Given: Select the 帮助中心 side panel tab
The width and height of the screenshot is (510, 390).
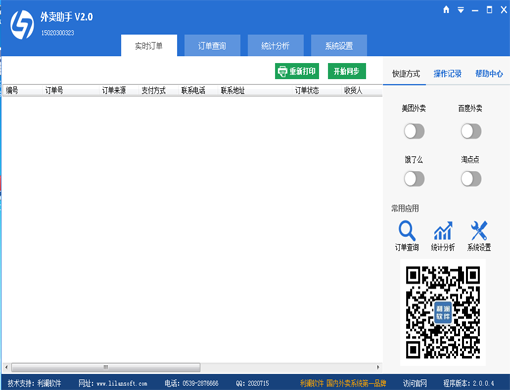Looking at the screenshot, I should pos(489,74).
